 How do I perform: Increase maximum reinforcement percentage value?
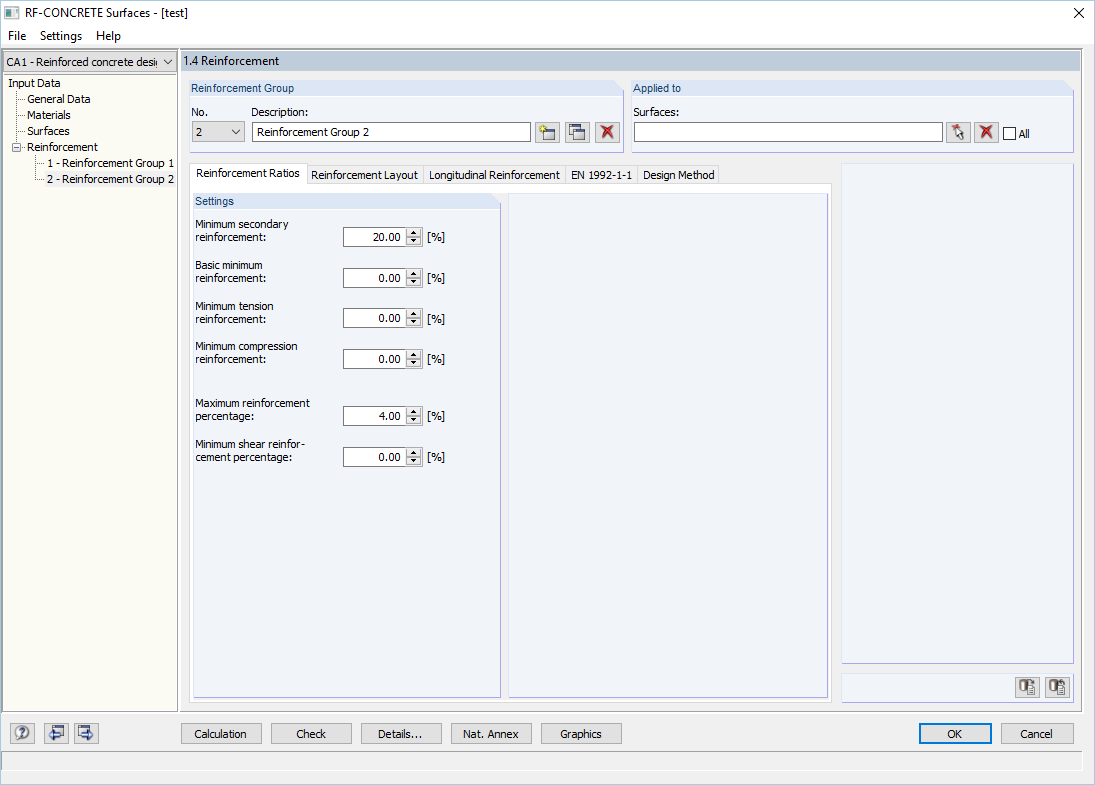pyautogui.click(x=414, y=412)
